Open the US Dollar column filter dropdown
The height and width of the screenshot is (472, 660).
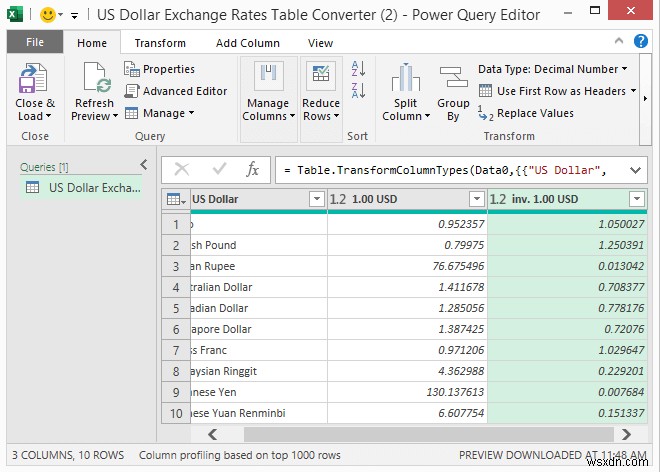[317, 199]
